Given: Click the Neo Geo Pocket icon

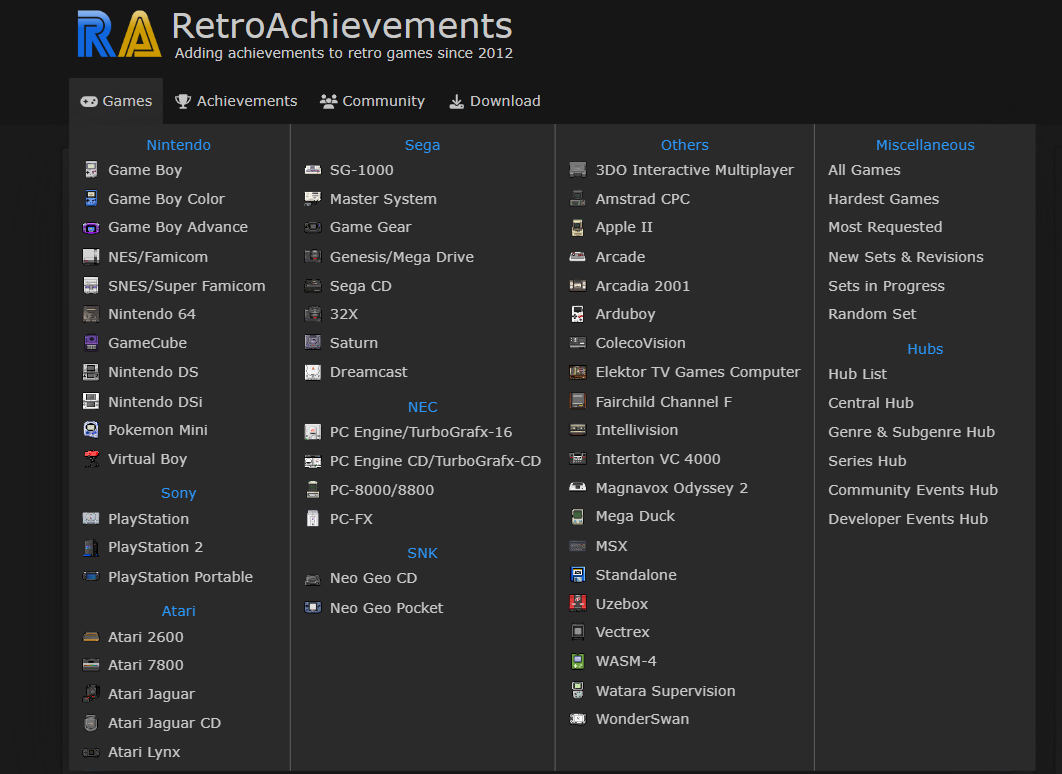Looking at the screenshot, I should pyautogui.click(x=312, y=607).
